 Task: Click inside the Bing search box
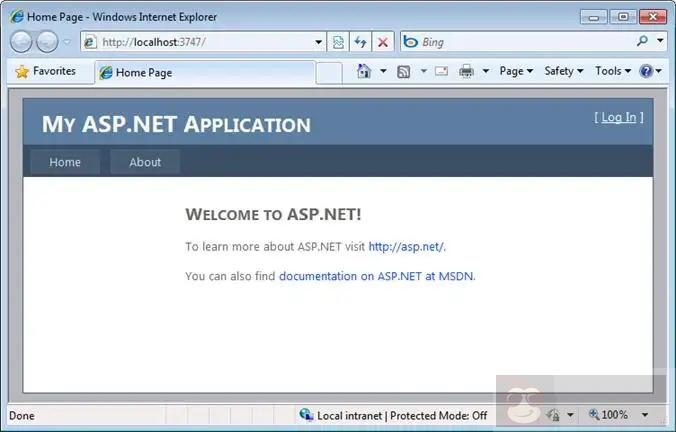pyautogui.click(x=517, y=42)
